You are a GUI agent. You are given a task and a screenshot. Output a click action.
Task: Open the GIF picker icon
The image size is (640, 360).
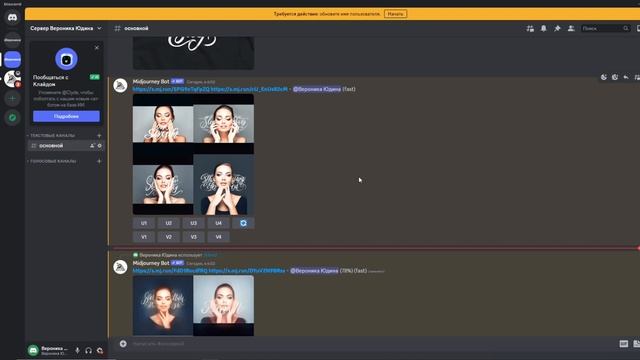623,344
